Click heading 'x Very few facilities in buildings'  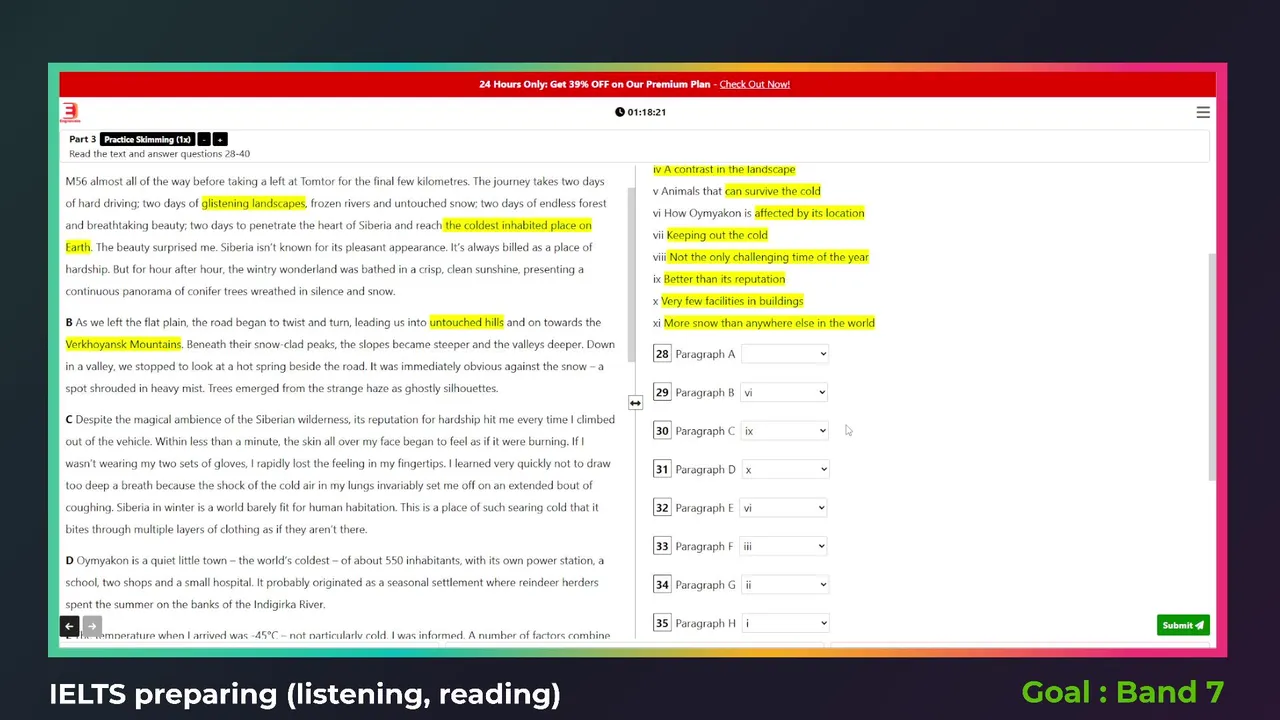[728, 301]
